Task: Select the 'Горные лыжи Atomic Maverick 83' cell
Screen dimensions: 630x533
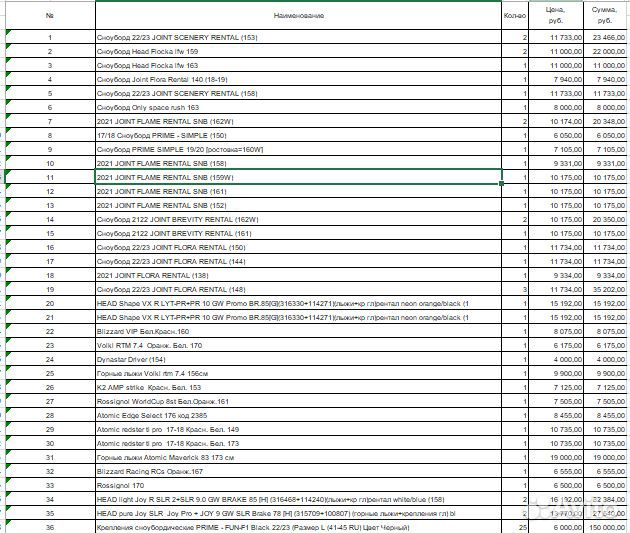Action: tap(298, 457)
